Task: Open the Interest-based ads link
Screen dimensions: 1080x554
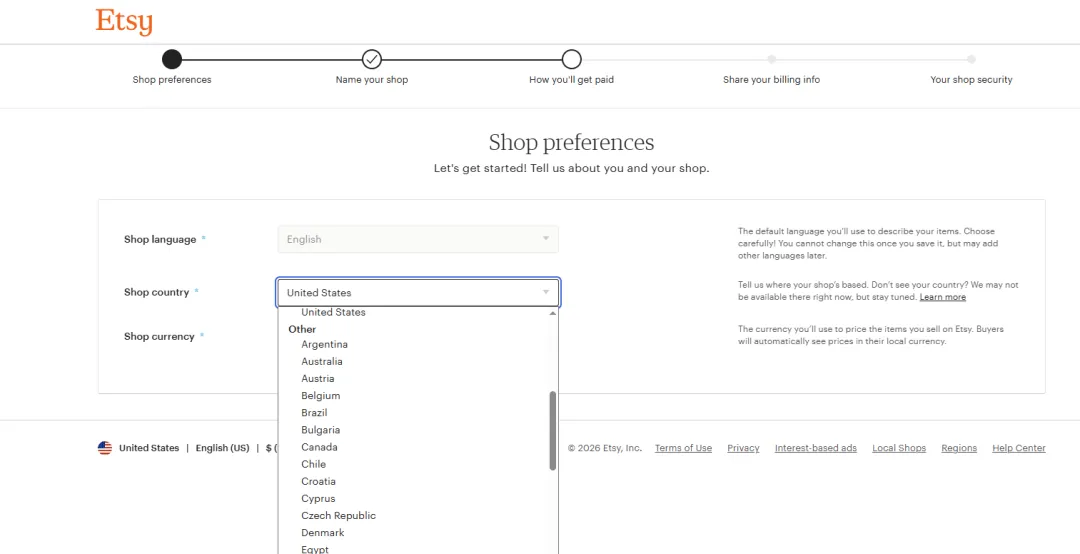Action: pyautogui.click(x=815, y=448)
